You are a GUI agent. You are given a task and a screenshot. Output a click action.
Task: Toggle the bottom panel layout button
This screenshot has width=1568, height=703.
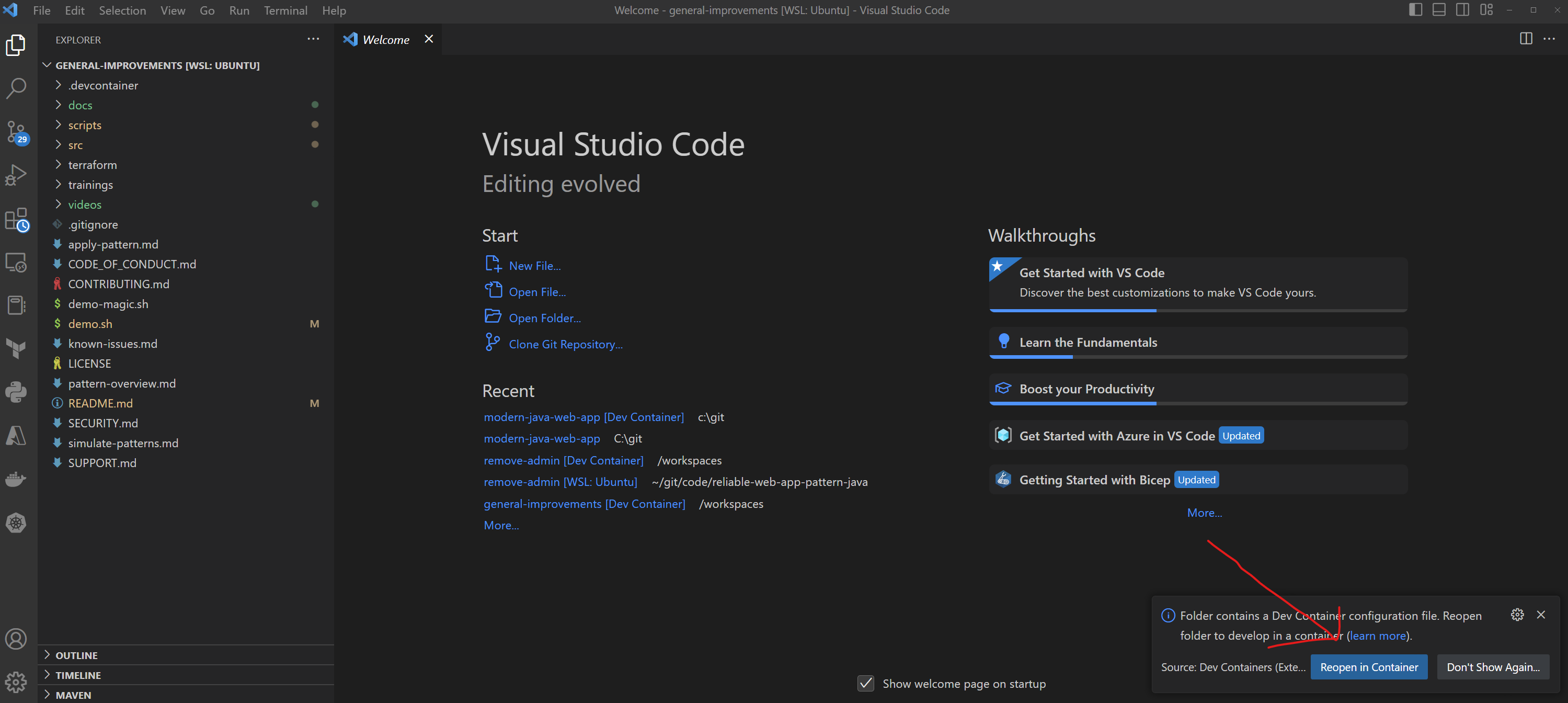[1439, 10]
